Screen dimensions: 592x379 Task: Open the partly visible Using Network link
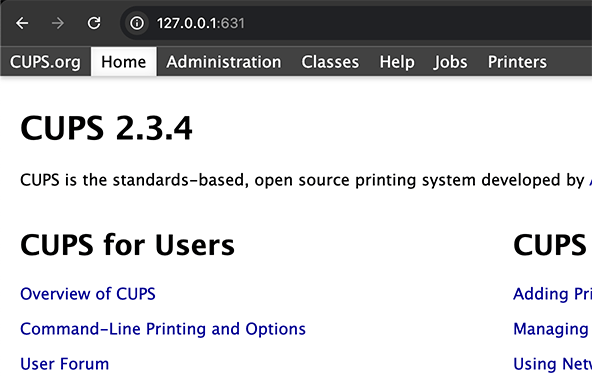click(x=552, y=364)
